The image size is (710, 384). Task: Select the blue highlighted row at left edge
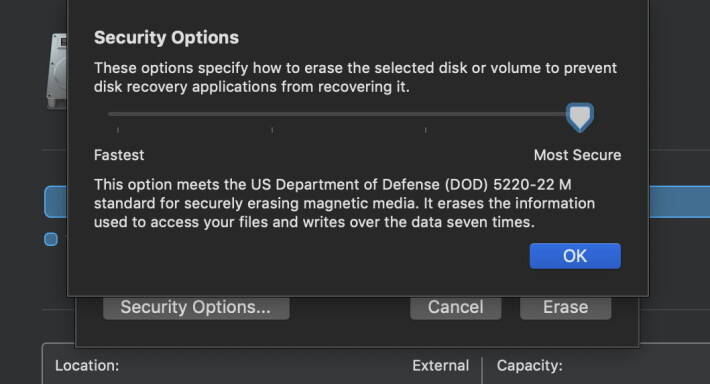(x=56, y=202)
